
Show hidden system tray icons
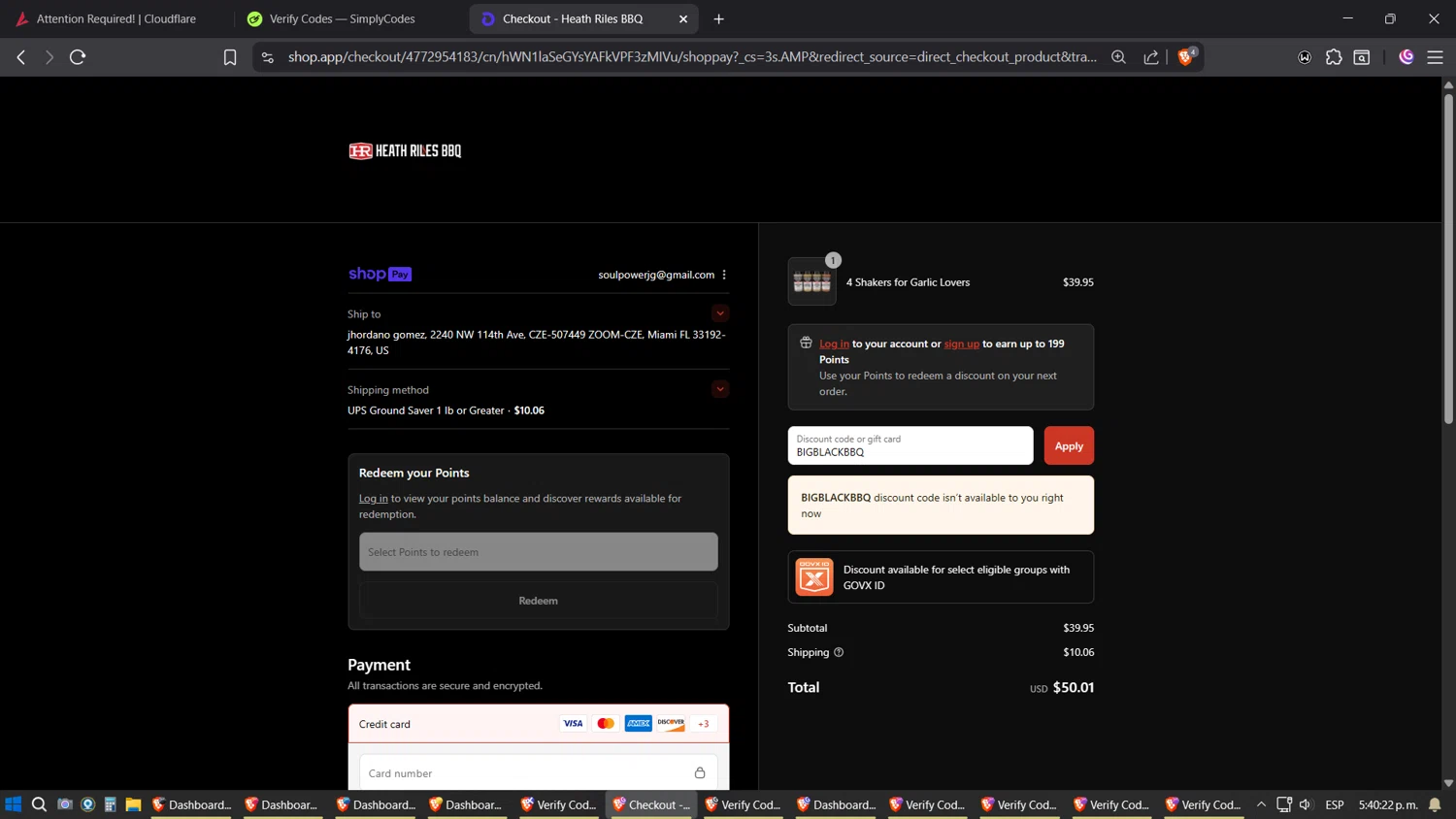point(1261,804)
